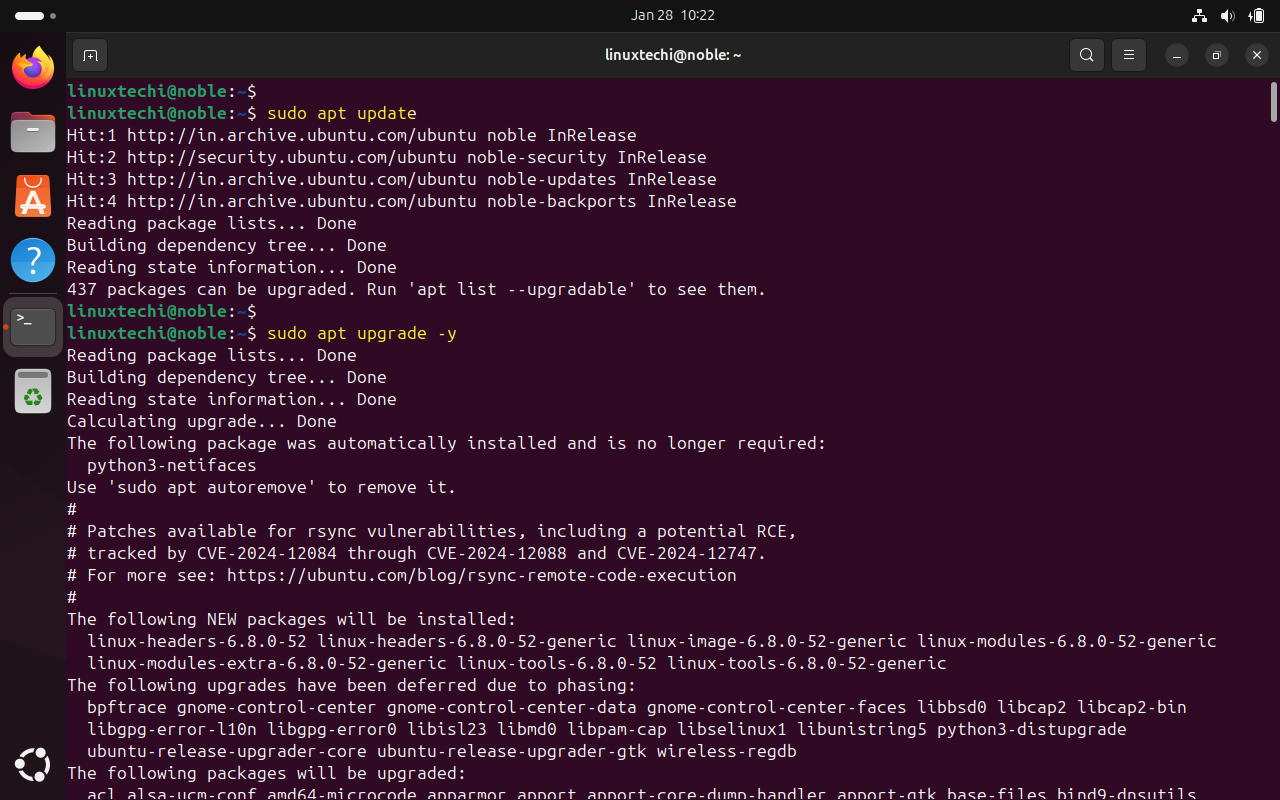1280x800 pixels.
Task: Click the terminal vertical scrollbar handle
Action: point(1273,102)
